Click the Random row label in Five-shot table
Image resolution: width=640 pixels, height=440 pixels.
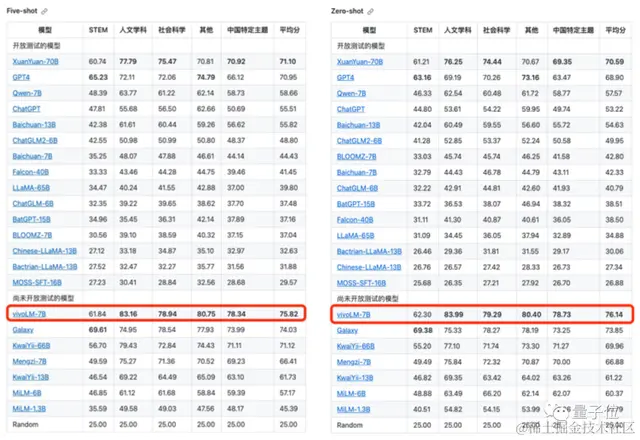tap(25, 424)
